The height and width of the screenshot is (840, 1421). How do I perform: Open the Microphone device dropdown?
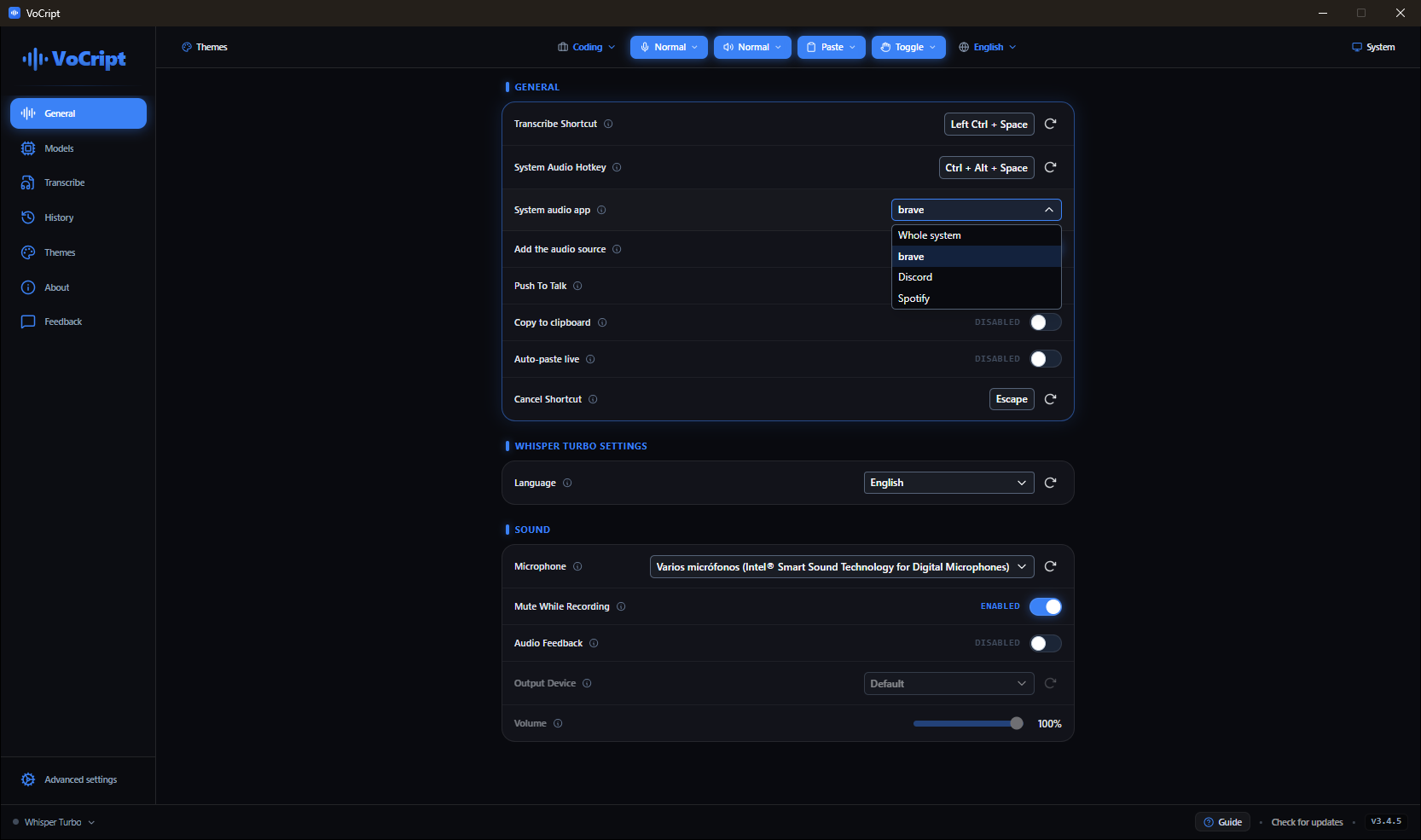point(842,566)
